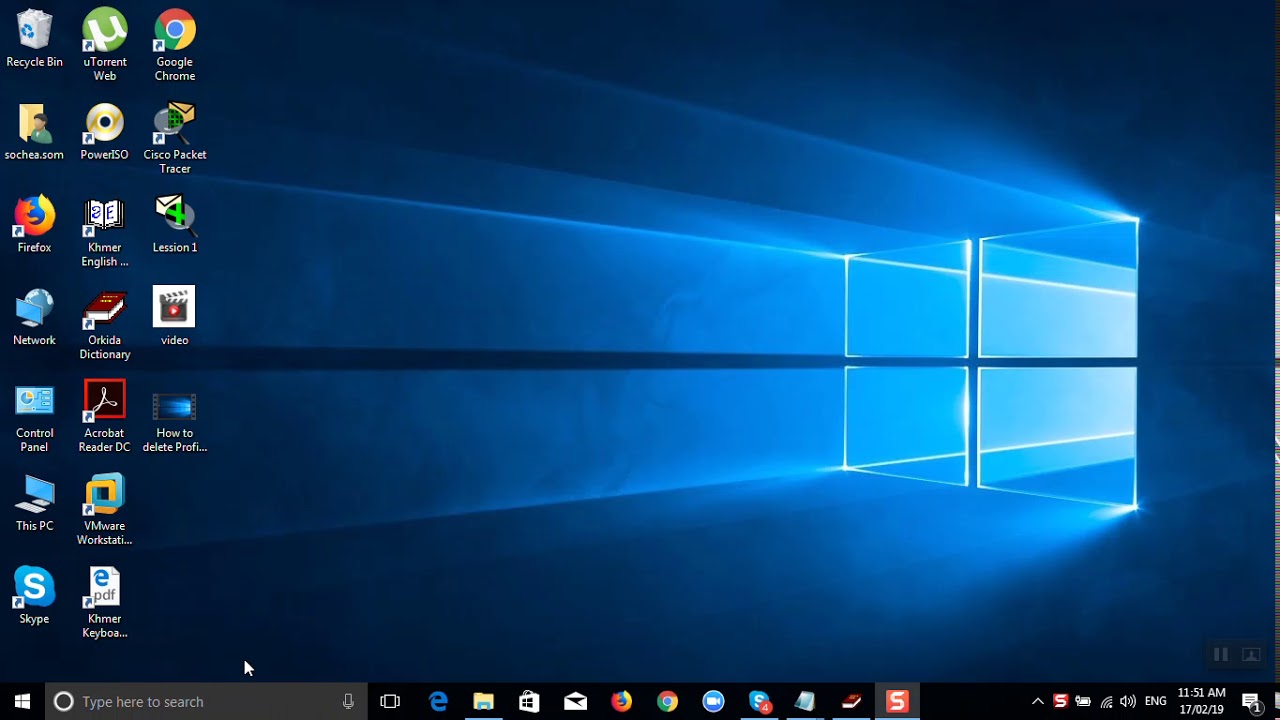The width and height of the screenshot is (1280, 720).
Task: Change the ENG input language
Action: click(1156, 701)
